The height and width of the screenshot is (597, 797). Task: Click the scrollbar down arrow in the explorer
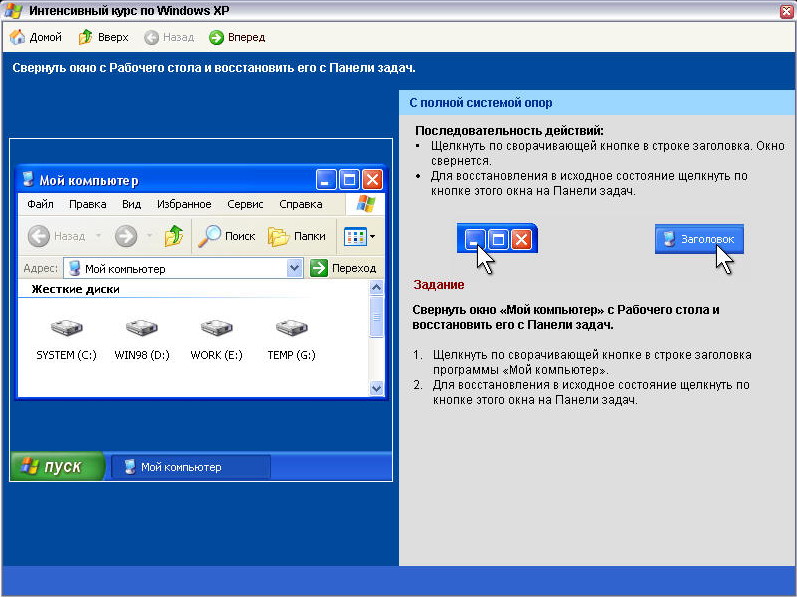(377, 388)
